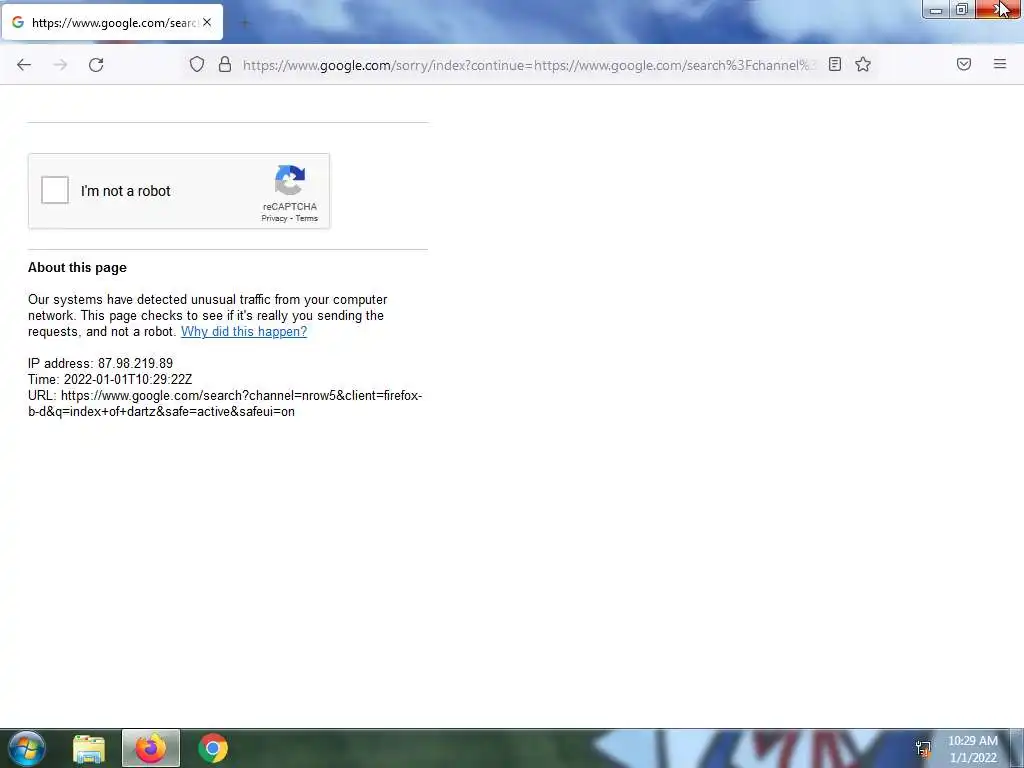Open the Firefox hamburger application menu
Image resolution: width=1024 pixels, height=768 pixels.
coord(1000,64)
